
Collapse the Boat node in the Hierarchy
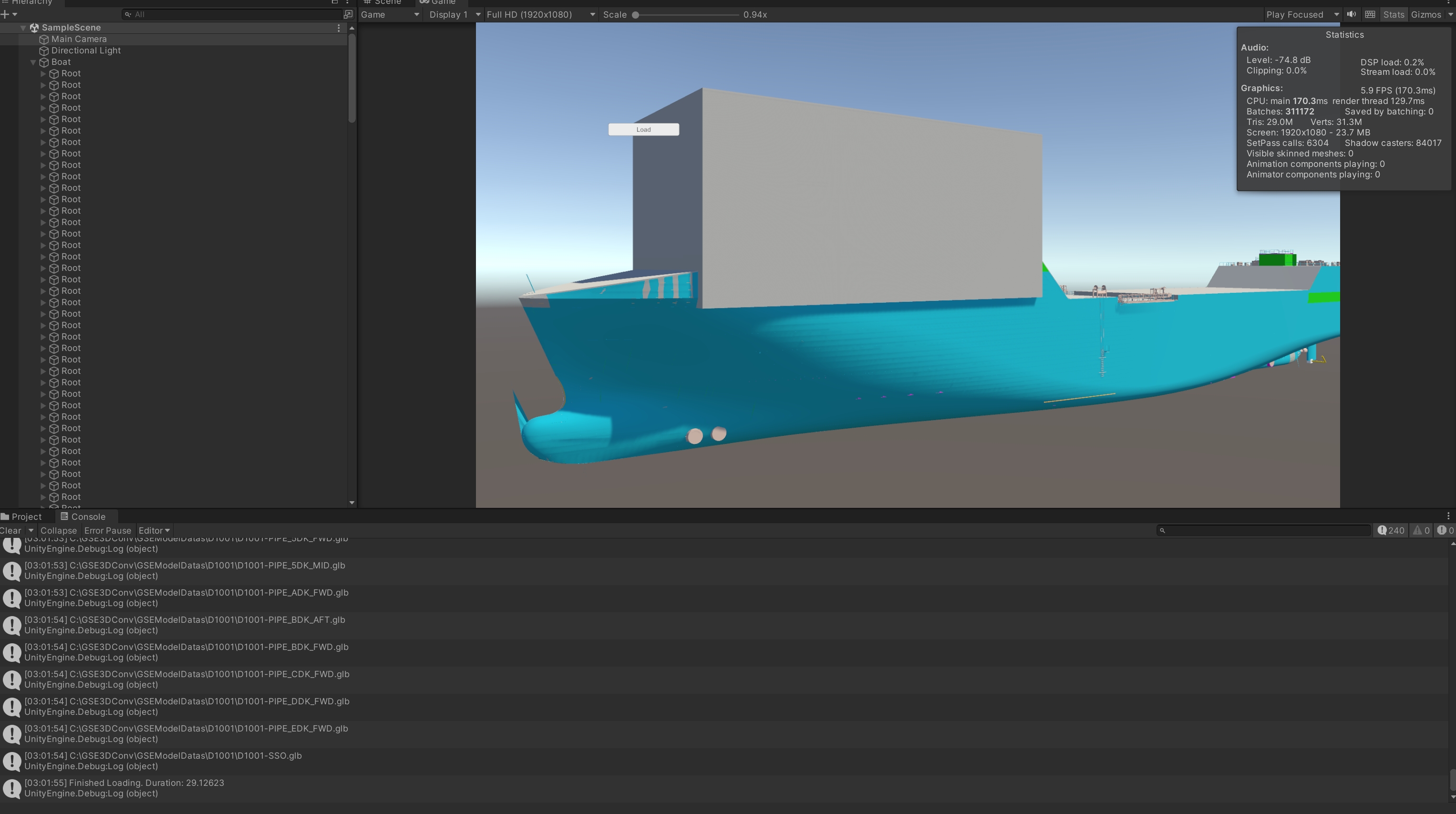pyautogui.click(x=33, y=62)
